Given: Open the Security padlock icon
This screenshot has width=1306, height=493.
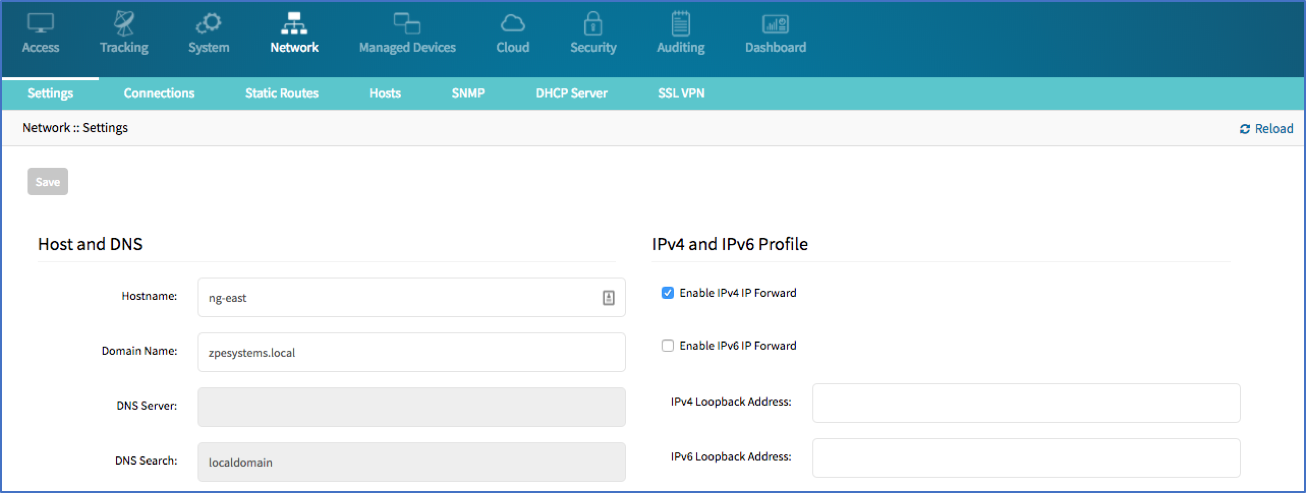Looking at the screenshot, I should 593,23.
